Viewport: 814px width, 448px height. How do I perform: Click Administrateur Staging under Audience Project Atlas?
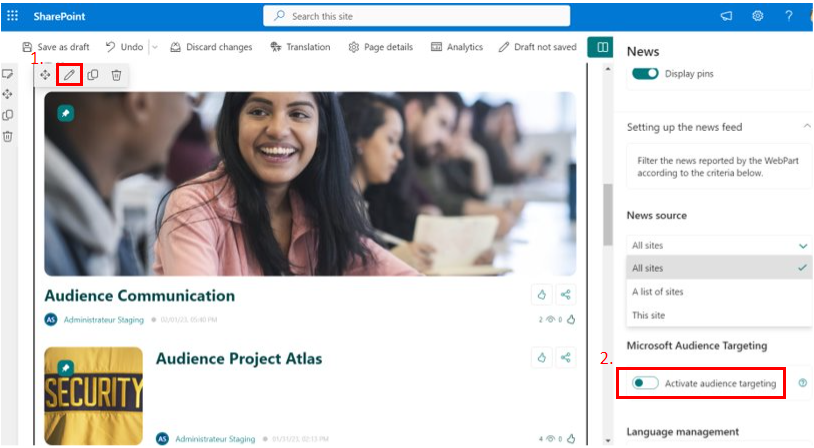[x=215, y=439]
